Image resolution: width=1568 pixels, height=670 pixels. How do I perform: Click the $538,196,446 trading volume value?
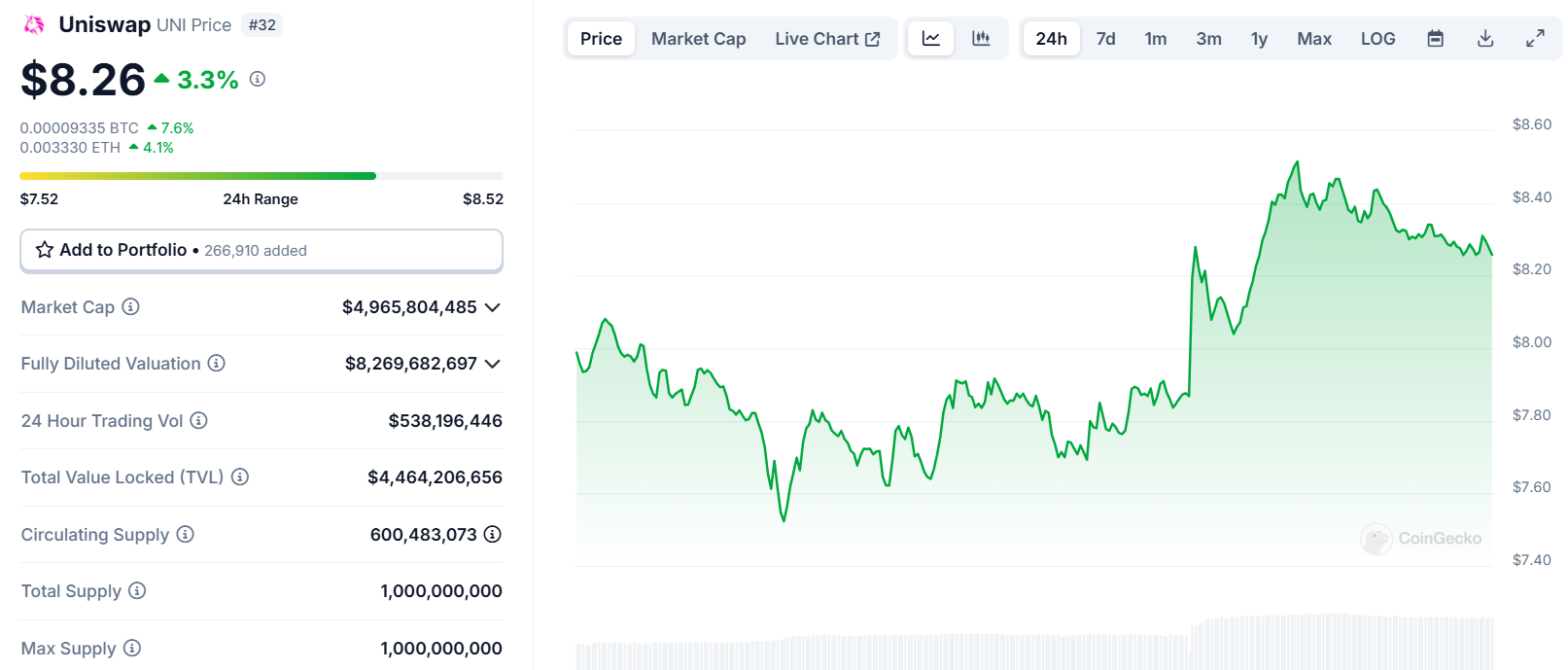445,421
